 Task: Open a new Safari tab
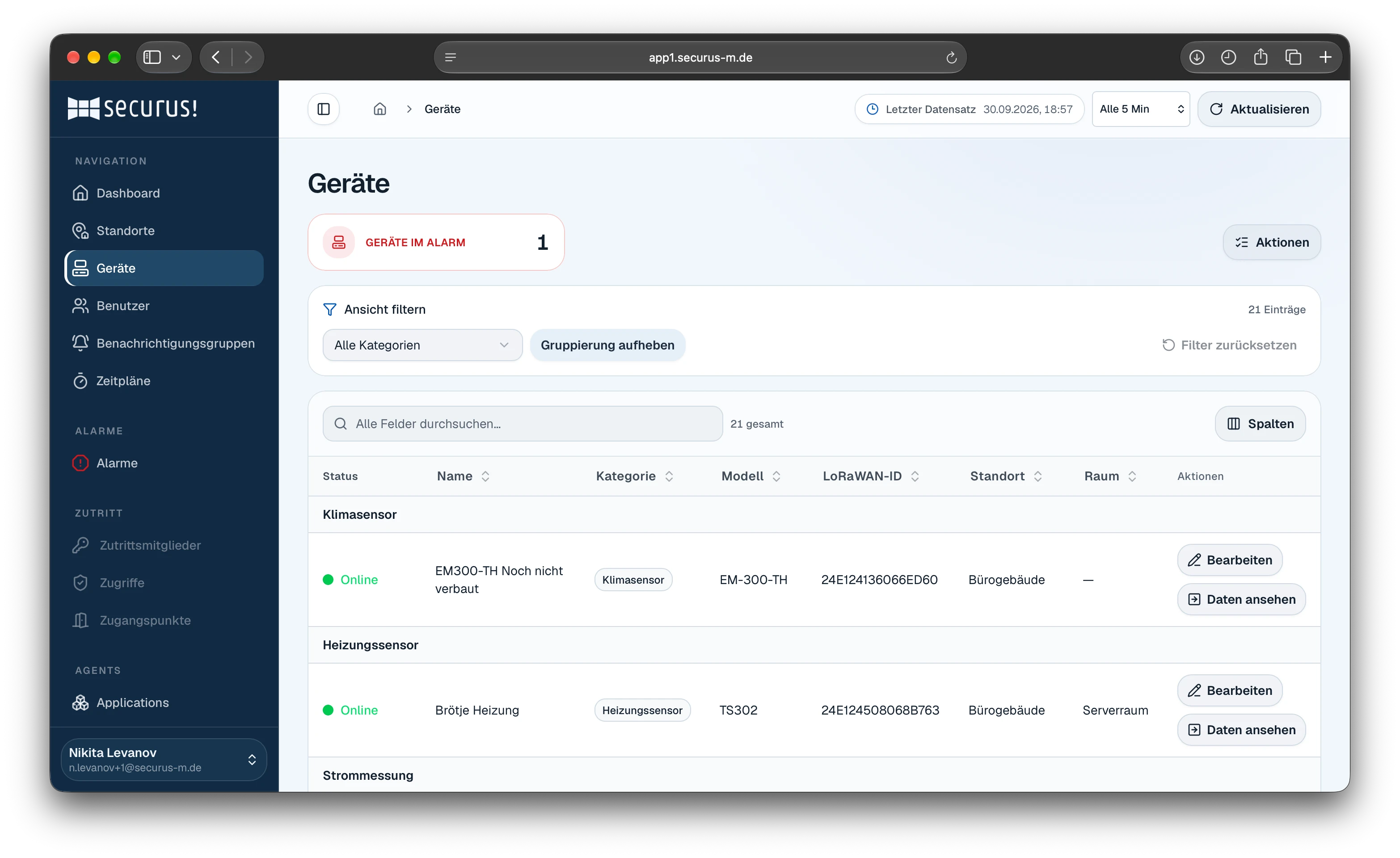coord(1325,57)
